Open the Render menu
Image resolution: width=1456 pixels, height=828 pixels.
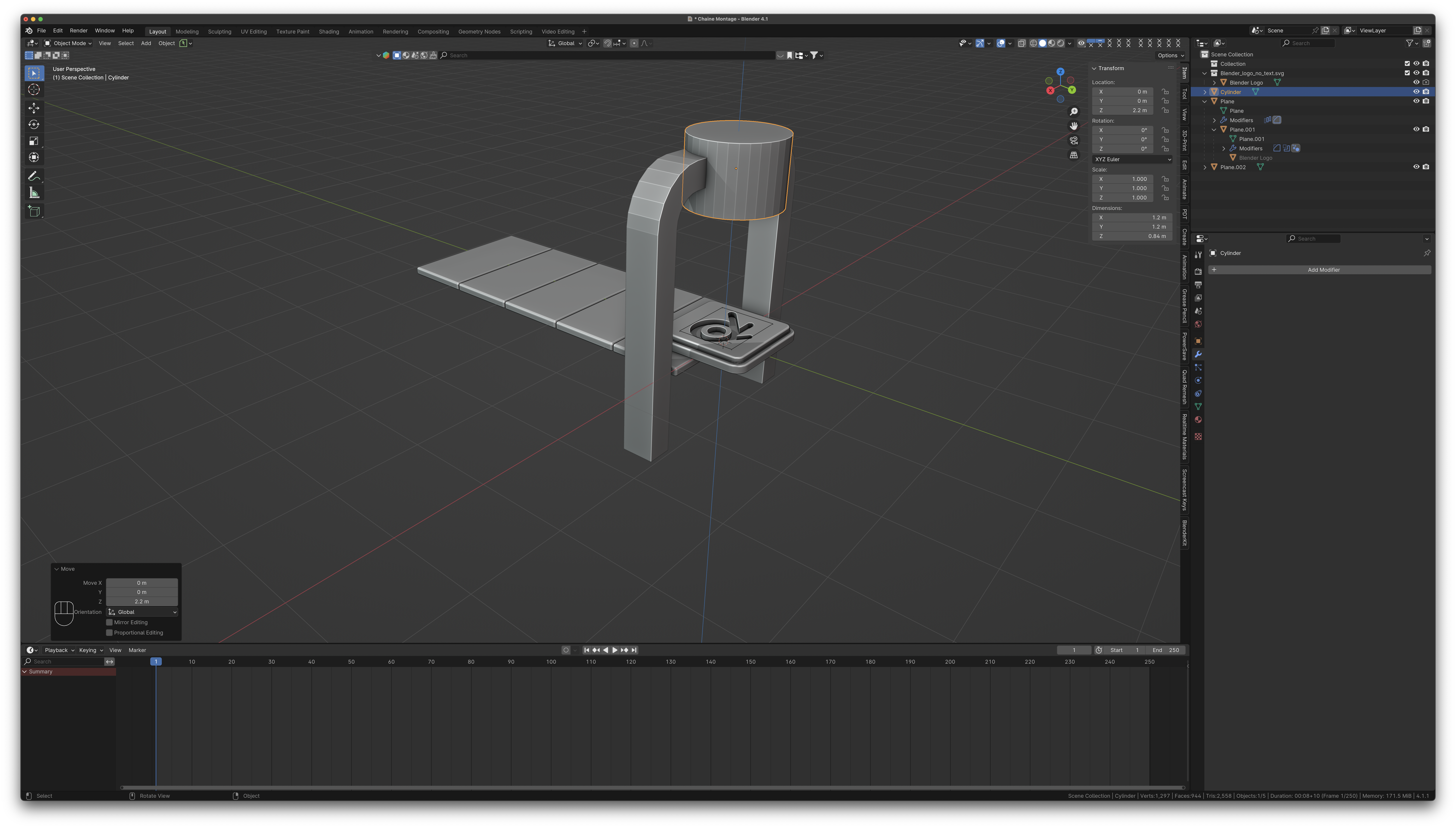[x=78, y=31]
